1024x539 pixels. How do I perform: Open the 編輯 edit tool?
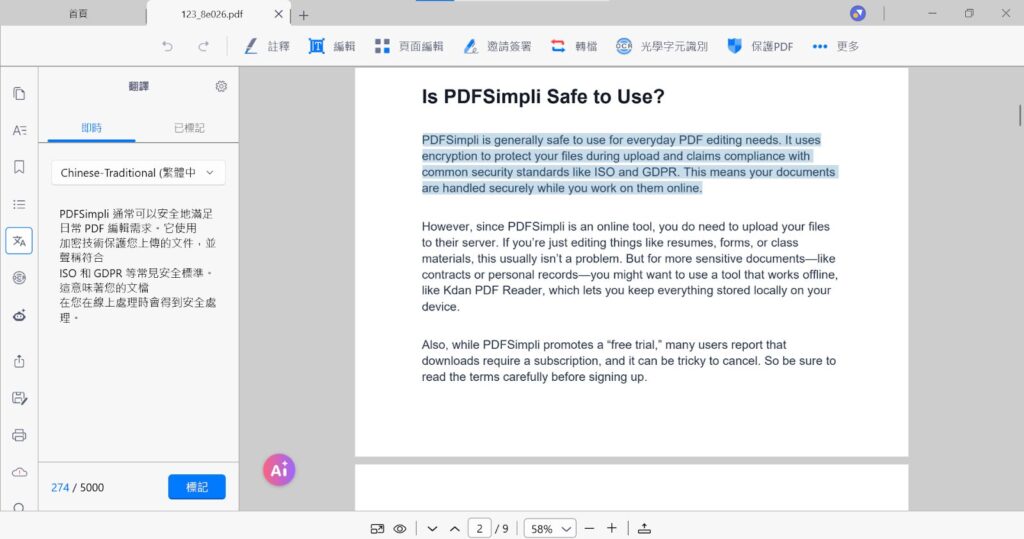coord(332,46)
